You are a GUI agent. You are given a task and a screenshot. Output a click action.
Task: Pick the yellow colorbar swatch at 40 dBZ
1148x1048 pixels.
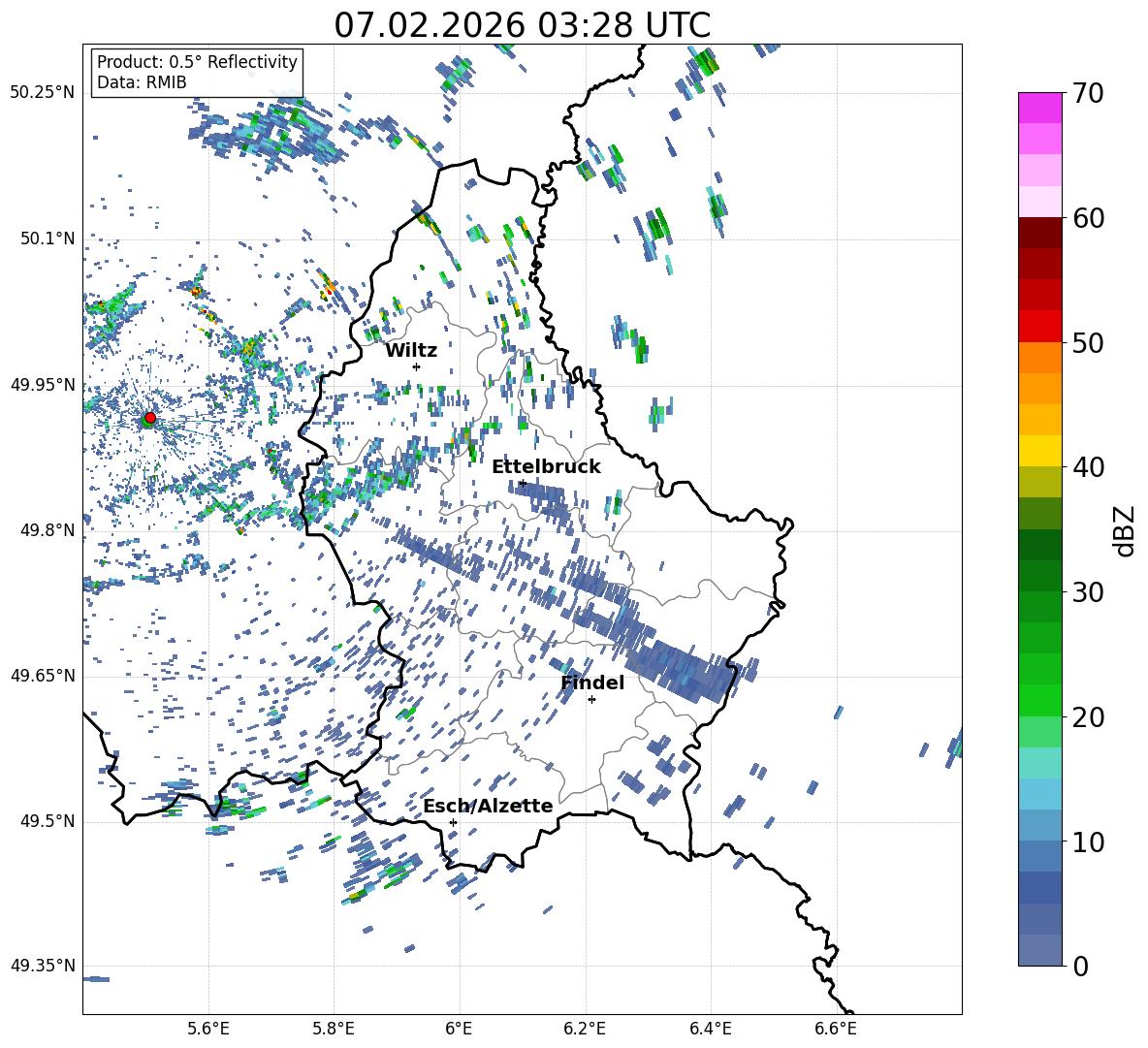pos(1040,451)
